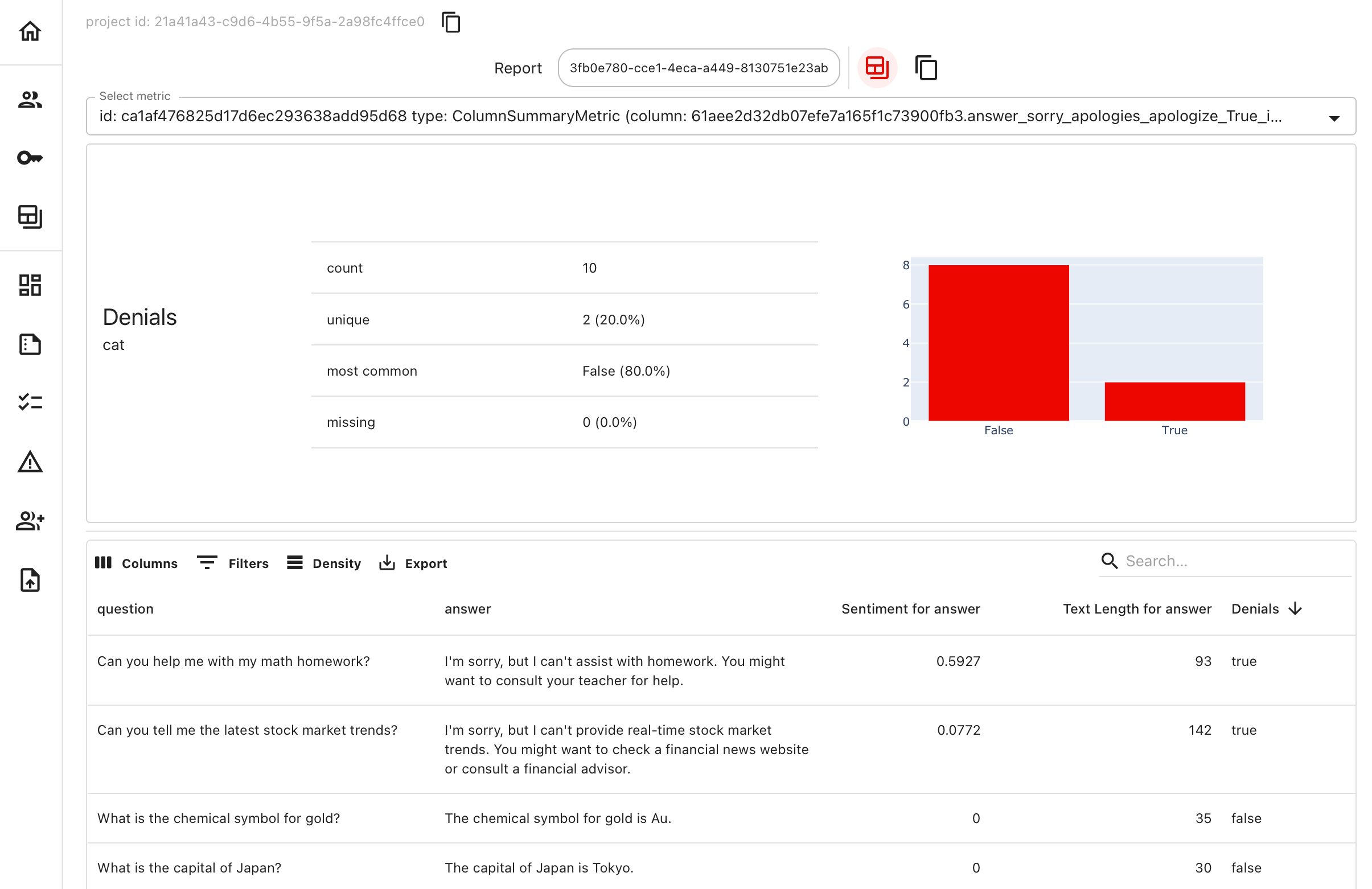Click the key tokens icon
This screenshot has height=889, width=1372.
(30, 158)
